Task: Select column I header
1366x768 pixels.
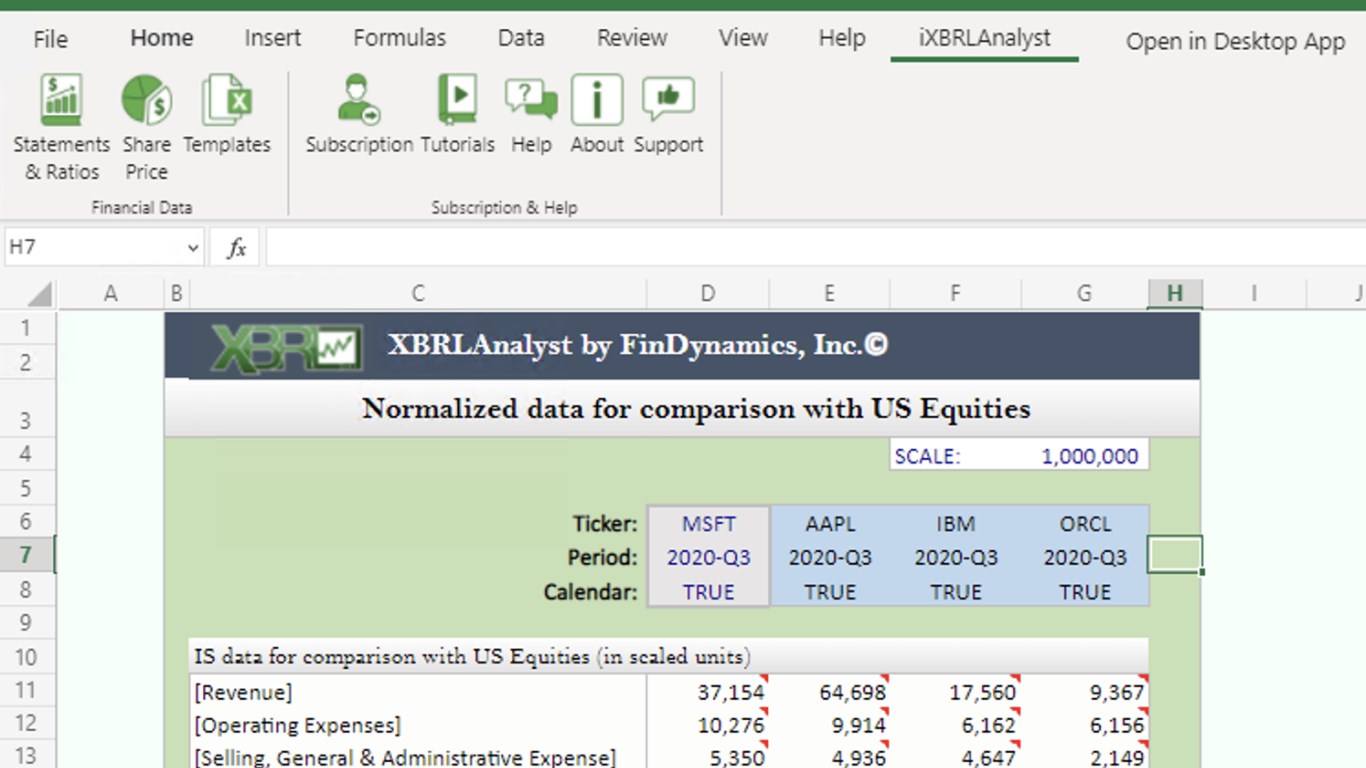Action: 1254,294
